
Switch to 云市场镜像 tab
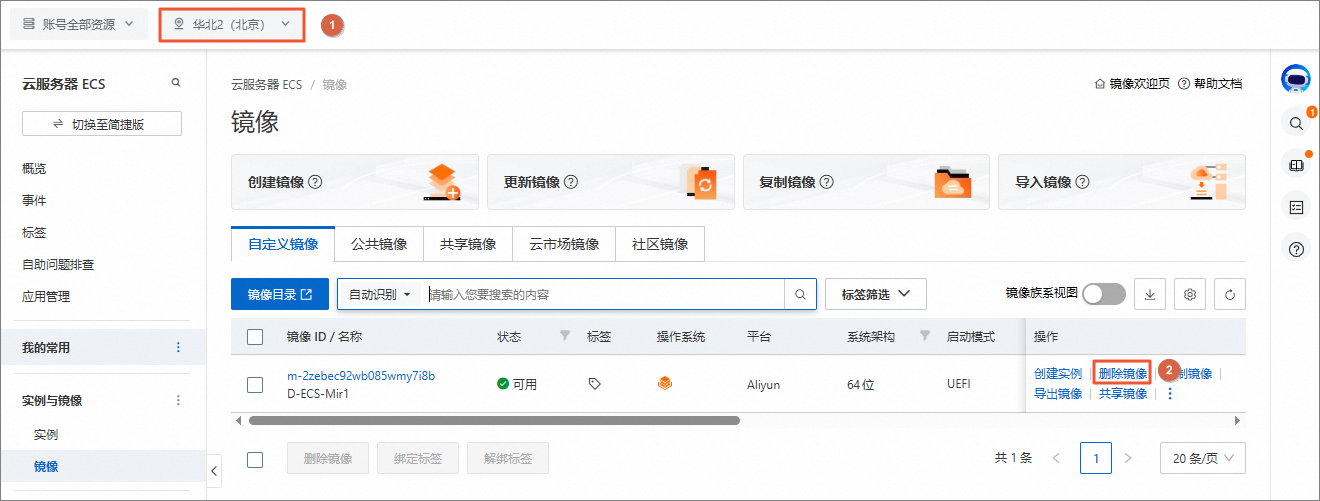[x=564, y=244]
